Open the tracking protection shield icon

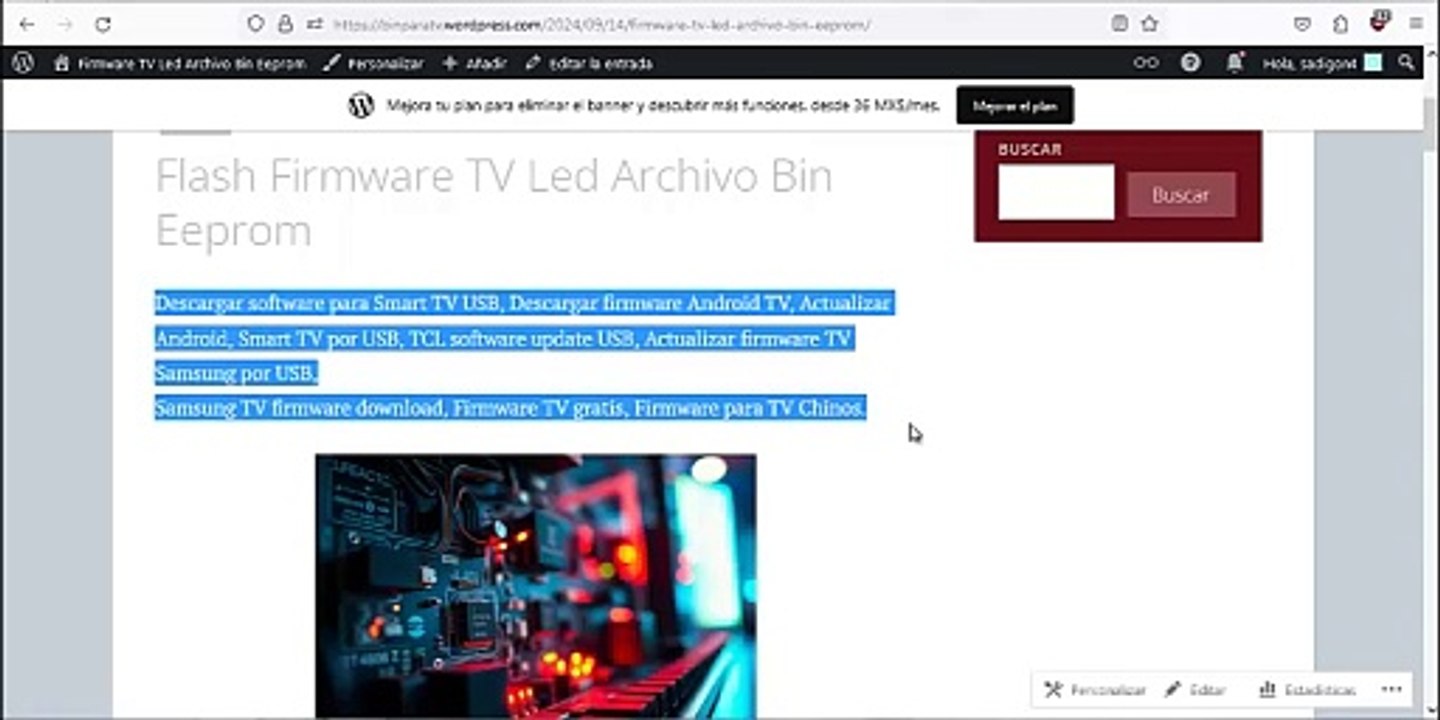(256, 24)
